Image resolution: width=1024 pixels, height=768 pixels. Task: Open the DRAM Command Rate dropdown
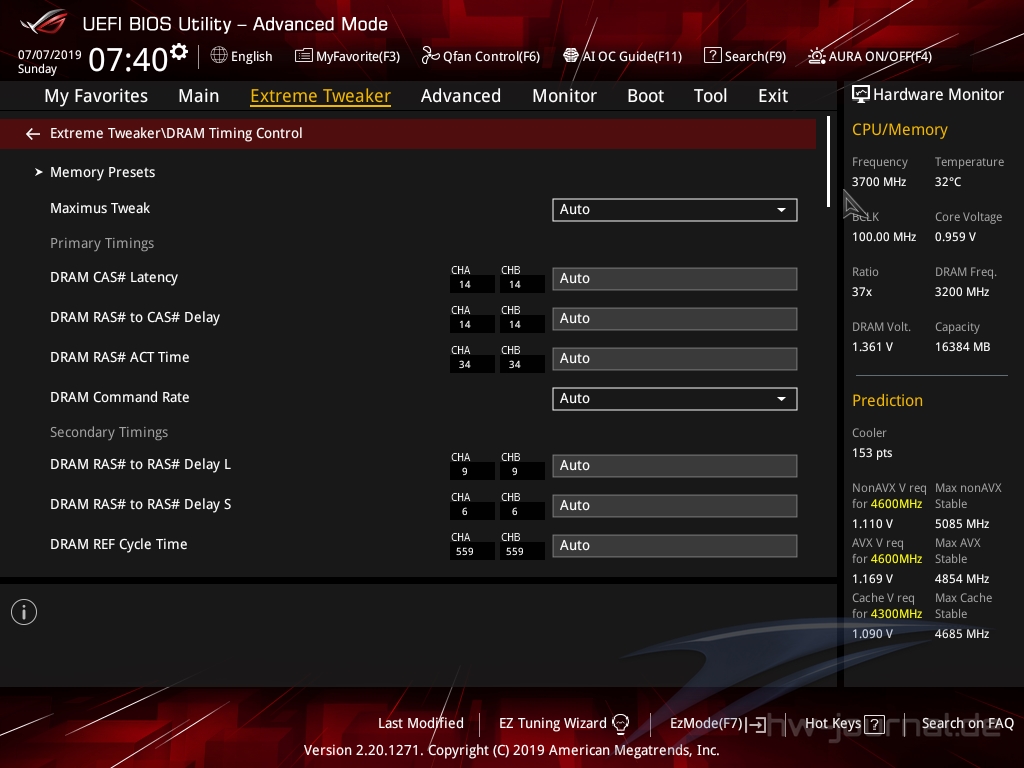click(675, 398)
